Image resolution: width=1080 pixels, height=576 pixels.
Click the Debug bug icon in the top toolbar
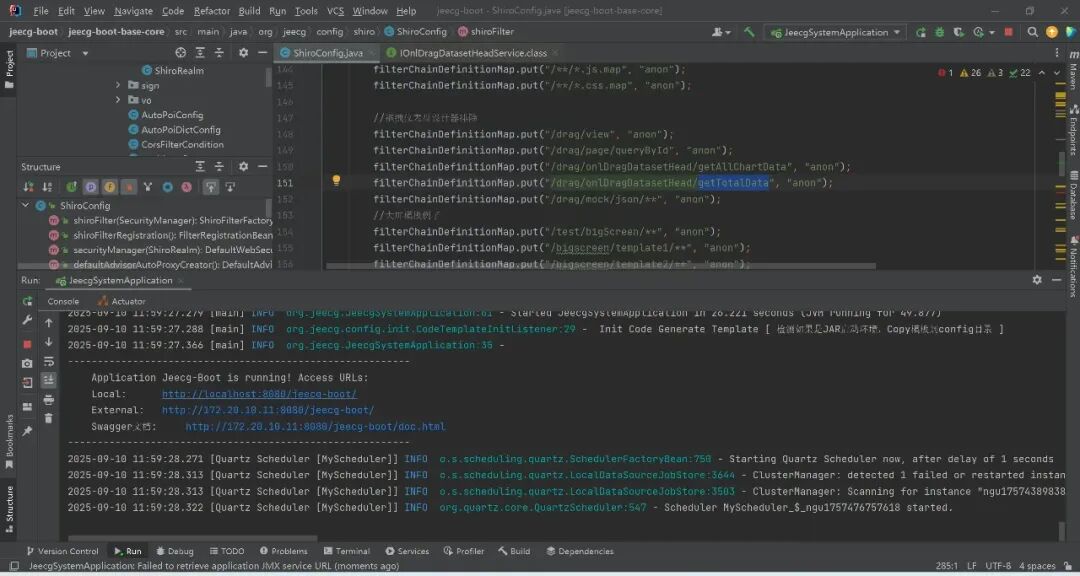pyautogui.click(x=939, y=32)
